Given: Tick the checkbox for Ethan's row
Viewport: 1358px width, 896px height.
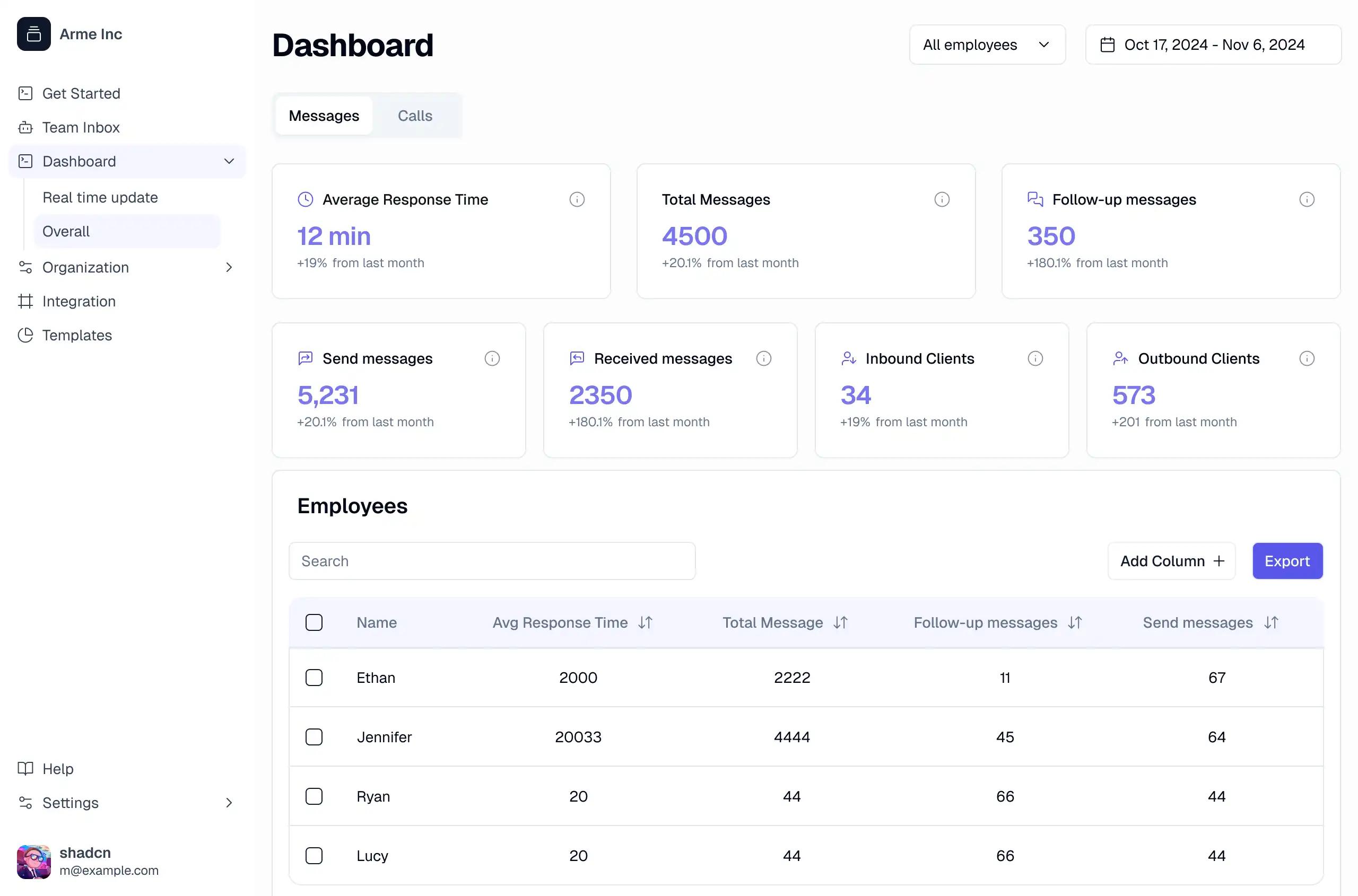Looking at the screenshot, I should click(314, 677).
